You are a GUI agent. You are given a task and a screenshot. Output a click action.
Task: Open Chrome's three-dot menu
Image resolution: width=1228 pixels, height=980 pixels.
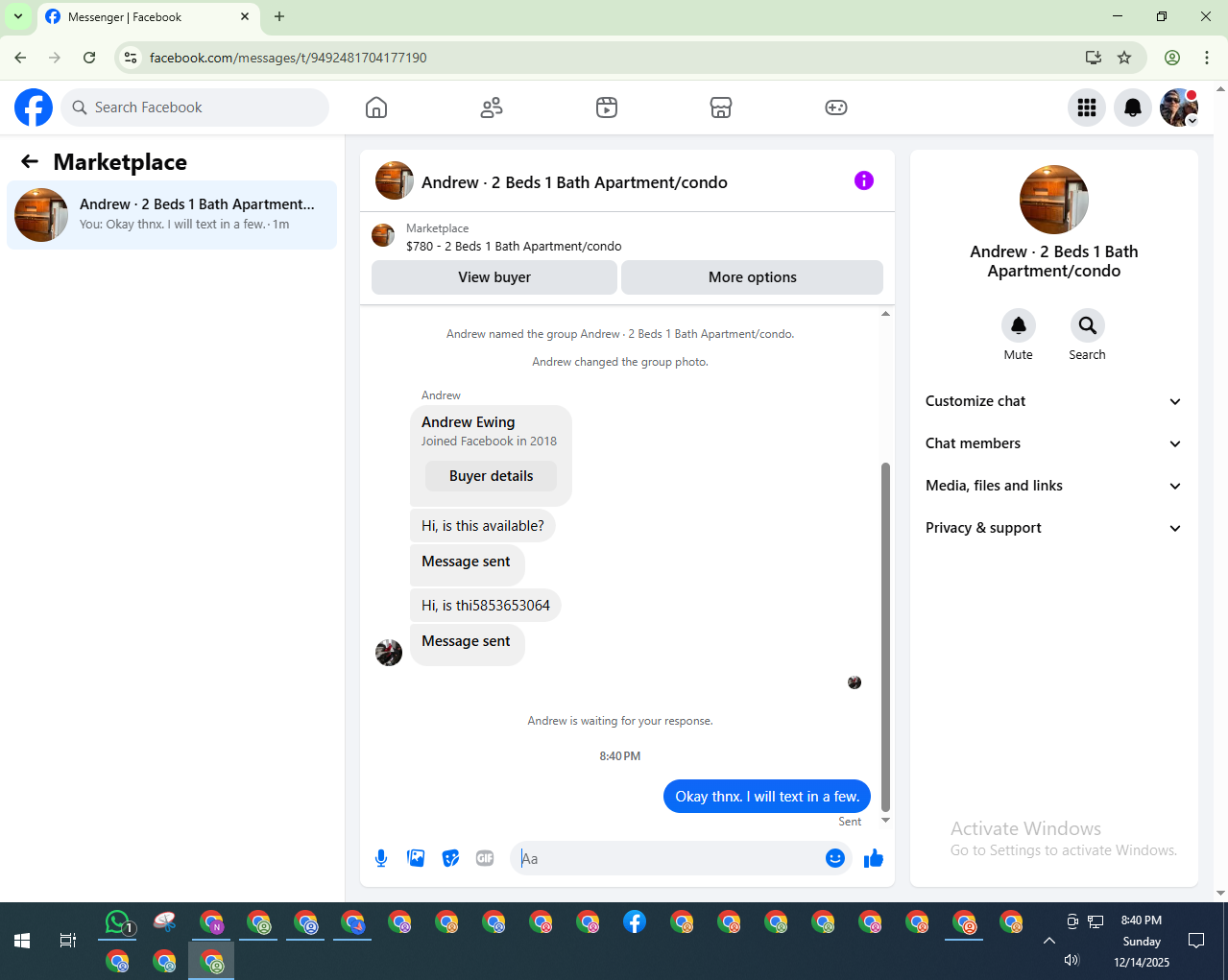[1207, 58]
